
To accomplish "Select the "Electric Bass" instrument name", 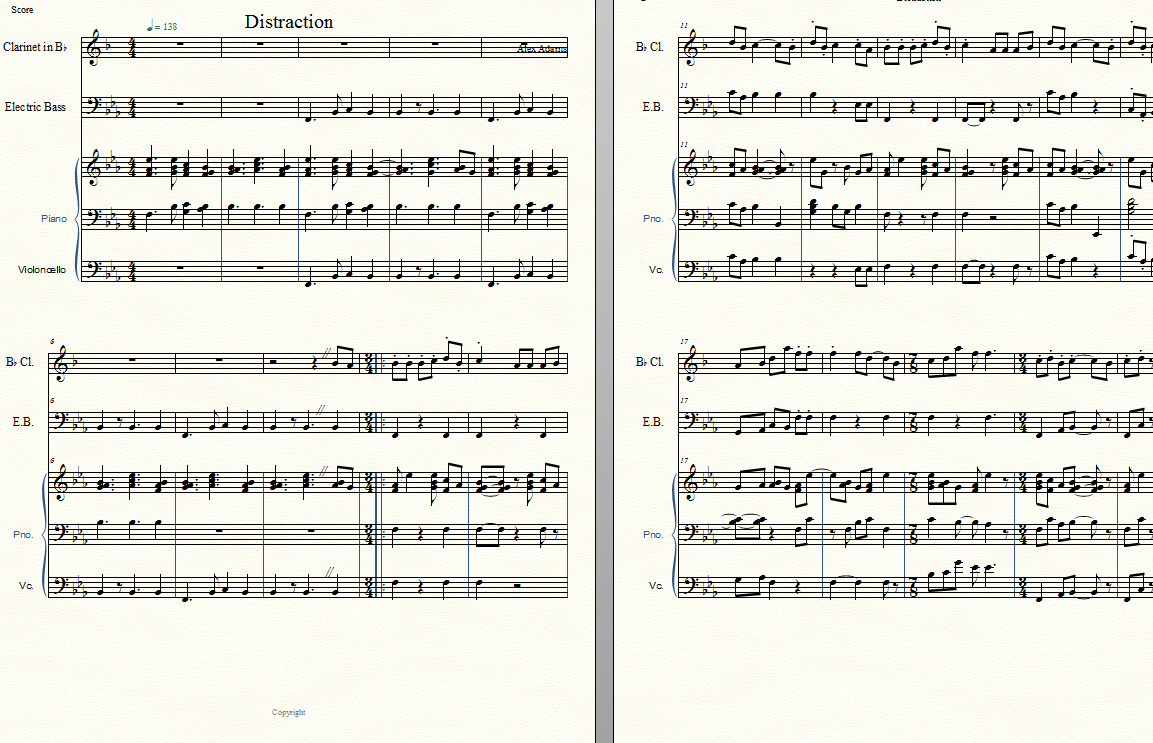I will pos(35,107).
